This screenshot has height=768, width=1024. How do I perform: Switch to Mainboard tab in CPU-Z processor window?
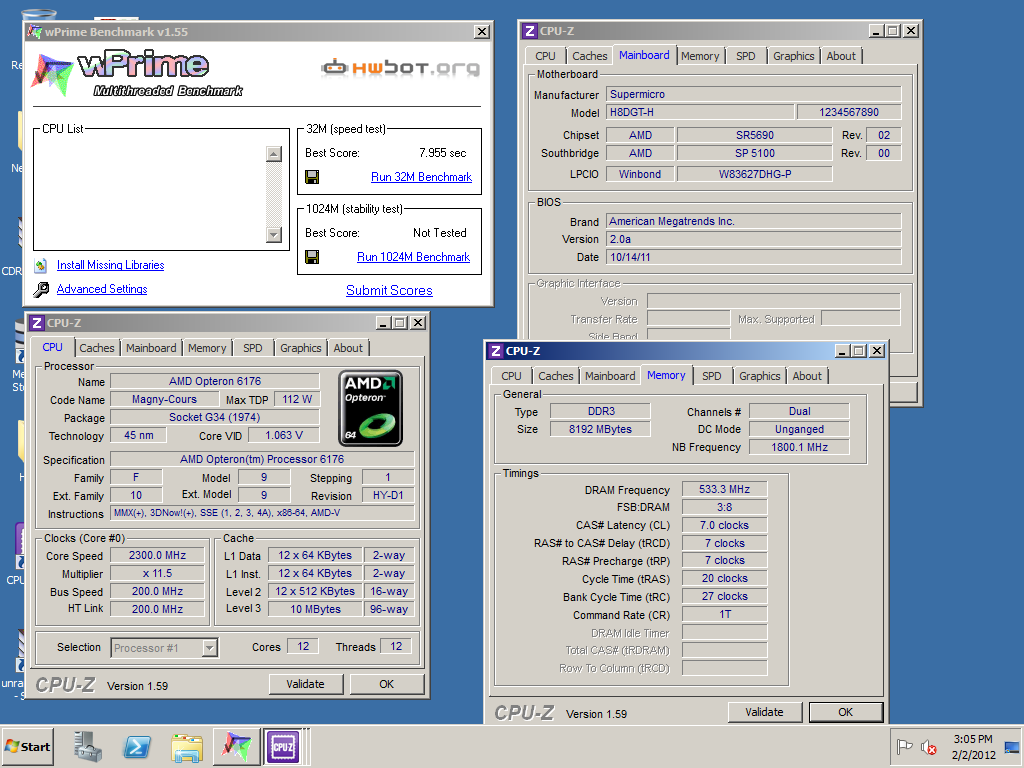[x=151, y=348]
